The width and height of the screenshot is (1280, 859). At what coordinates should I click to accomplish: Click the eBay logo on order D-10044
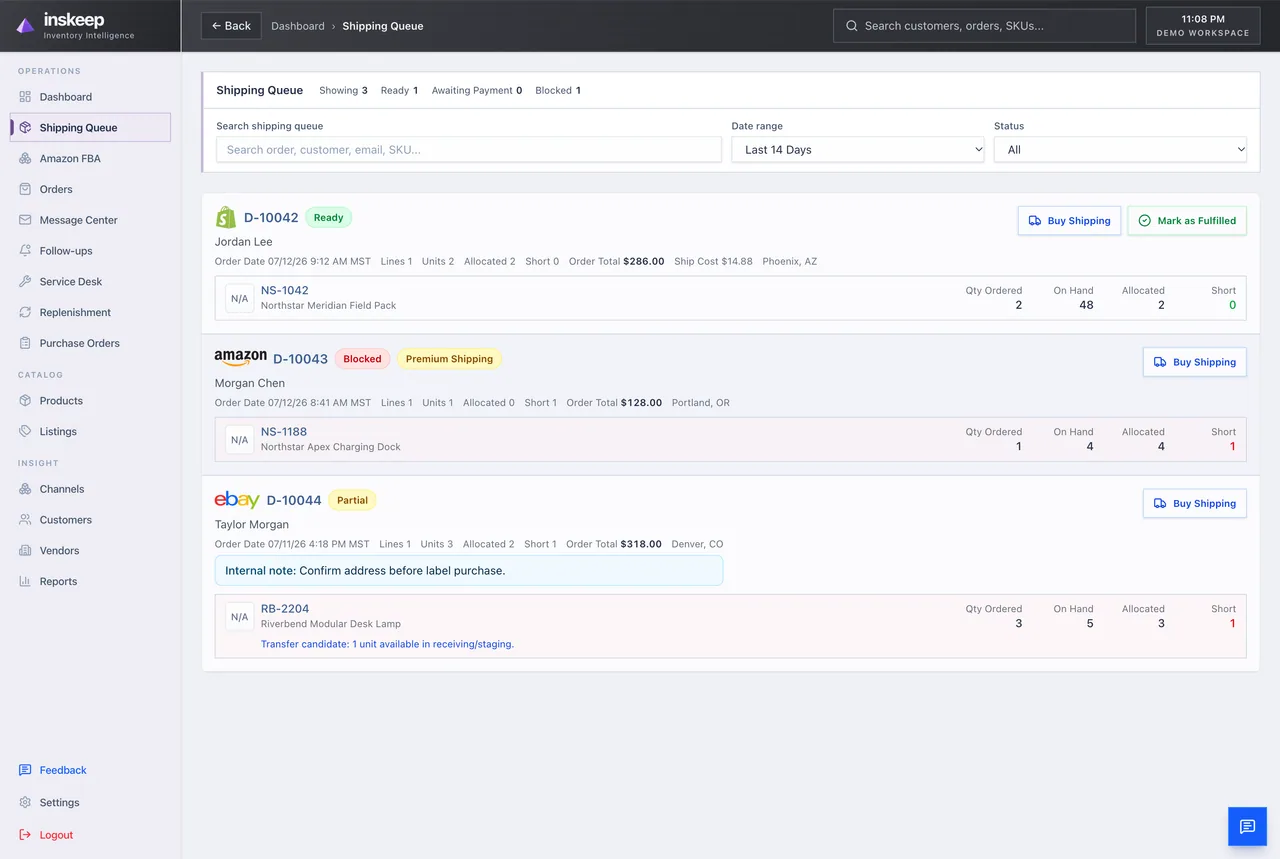click(237, 499)
